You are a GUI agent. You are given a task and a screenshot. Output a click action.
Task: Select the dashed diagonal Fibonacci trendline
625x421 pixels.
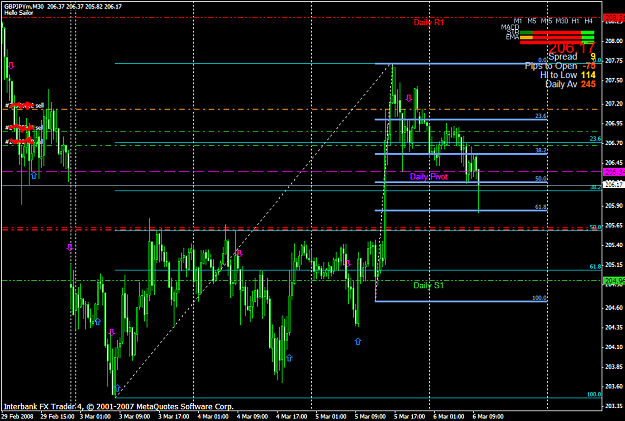click(x=255, y=229)
